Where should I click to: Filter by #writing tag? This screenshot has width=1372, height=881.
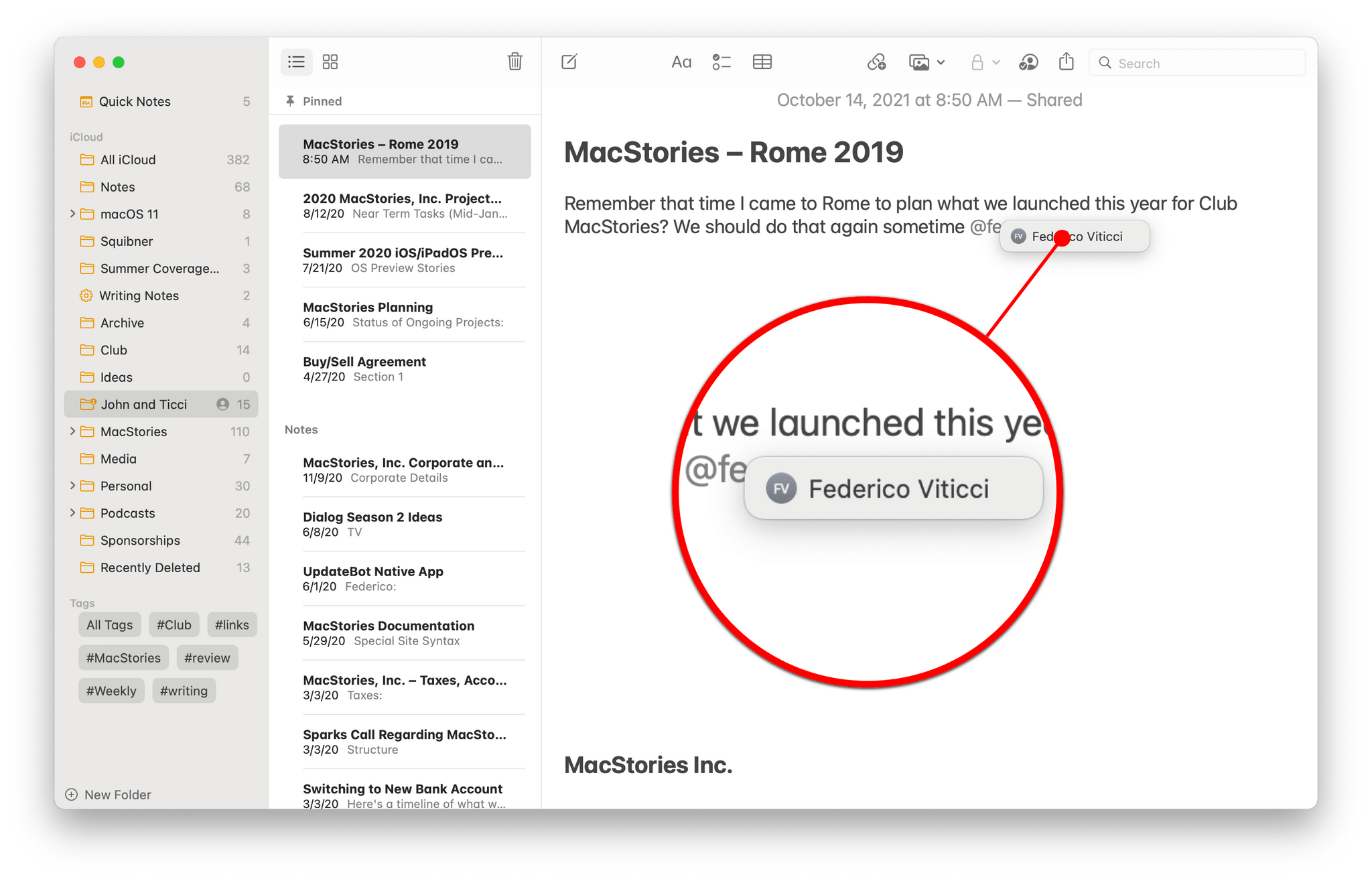click(184, 691)
